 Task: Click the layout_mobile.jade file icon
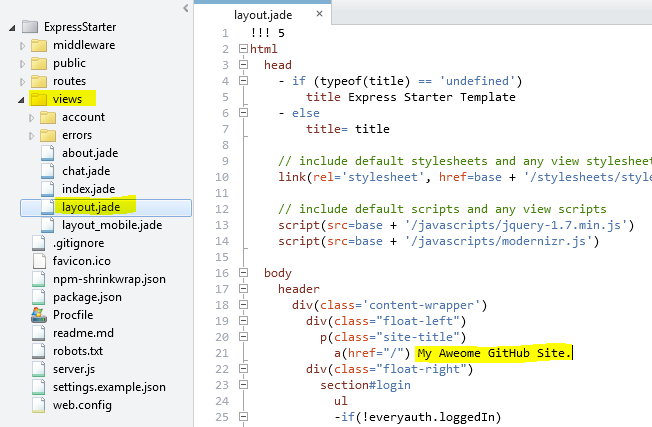pos(48,225)
